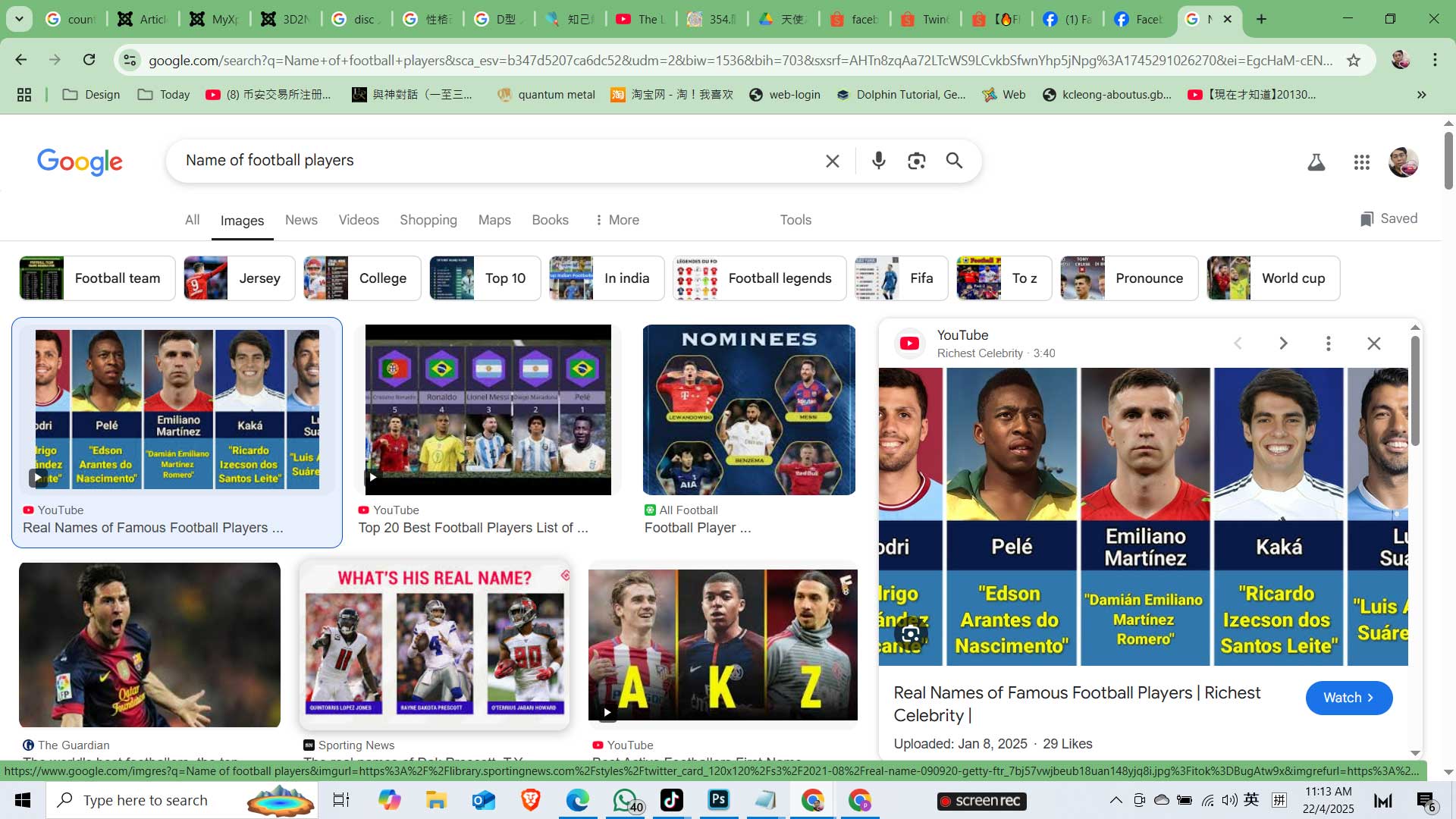The image size is (1456, 819).
Task: Open a new browser tab
Action: pos(1261,19)
